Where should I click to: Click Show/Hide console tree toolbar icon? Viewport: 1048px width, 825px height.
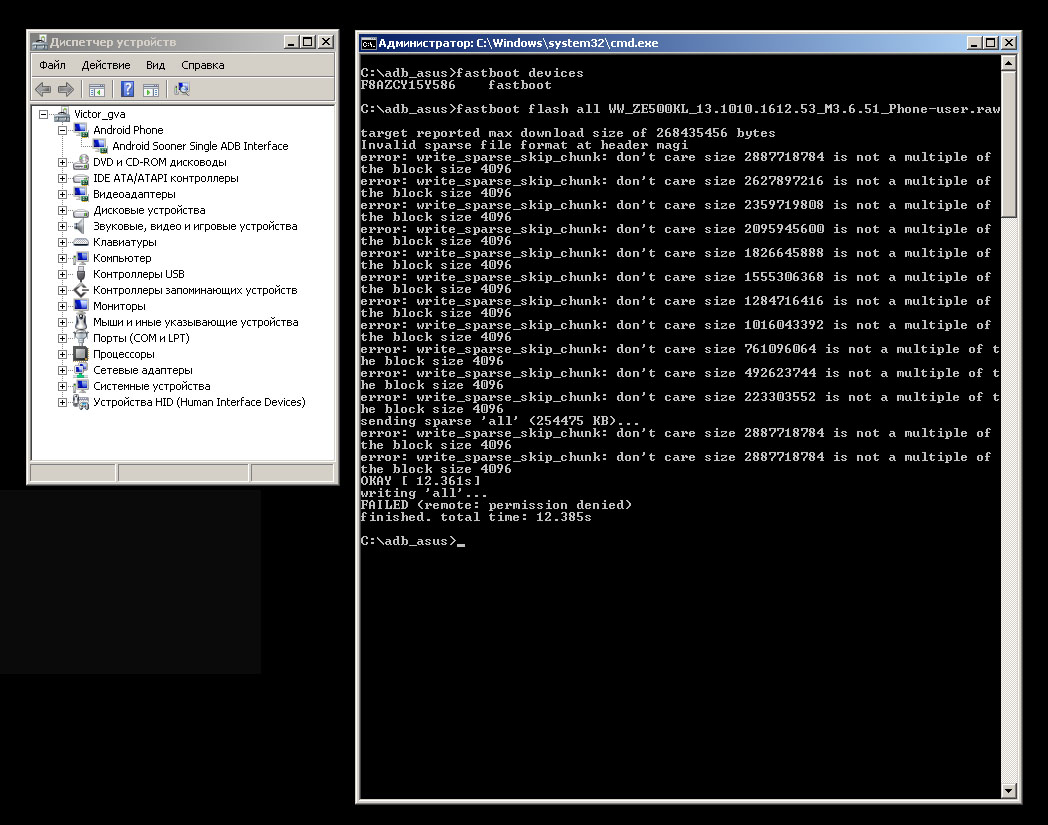(x=97, y=89)
